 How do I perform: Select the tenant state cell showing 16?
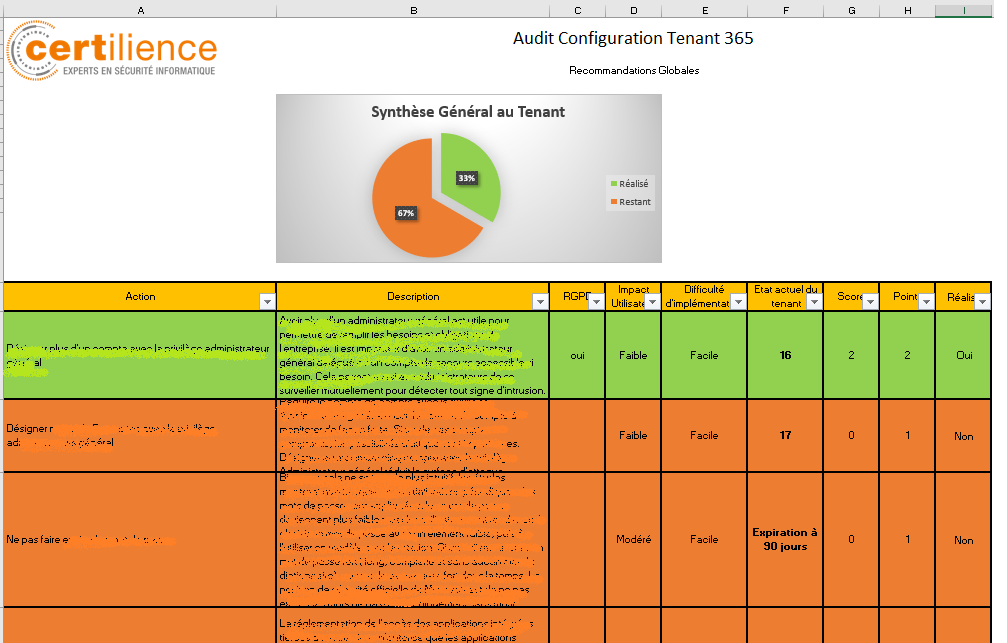click(x=785, y=355)
